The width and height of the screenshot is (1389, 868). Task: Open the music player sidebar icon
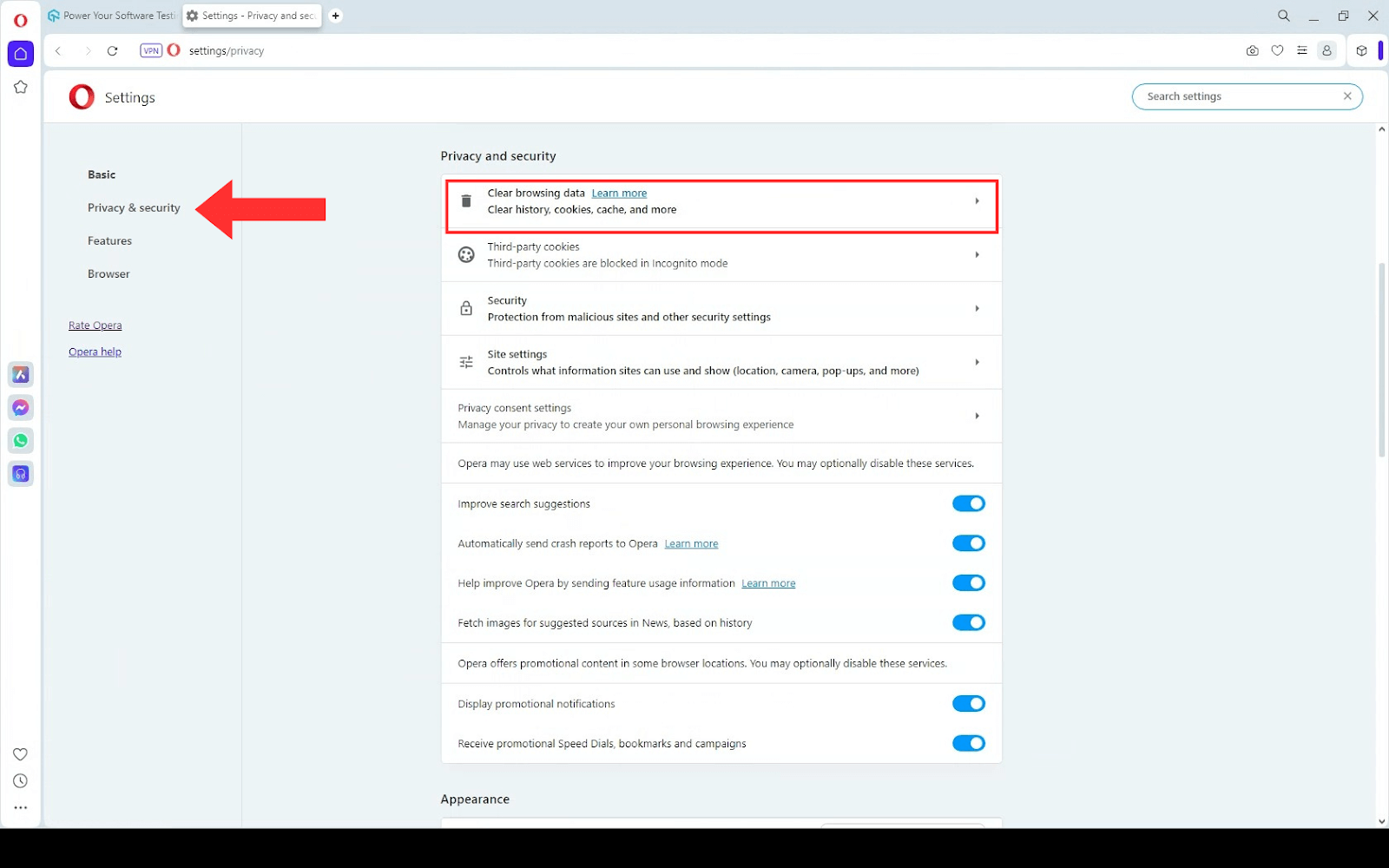pyautogui.click(x=21, y=474)
